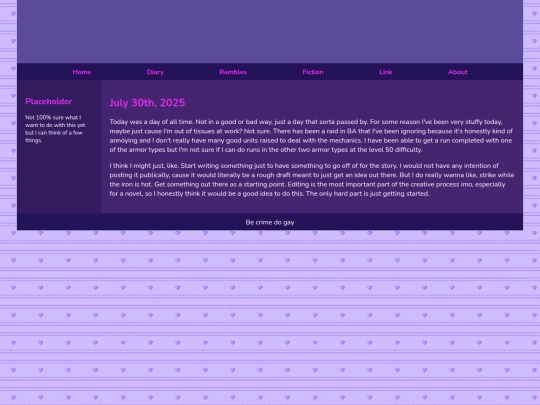
Task: Click the July 30th, 2025 heading
Action: [147, 103]
